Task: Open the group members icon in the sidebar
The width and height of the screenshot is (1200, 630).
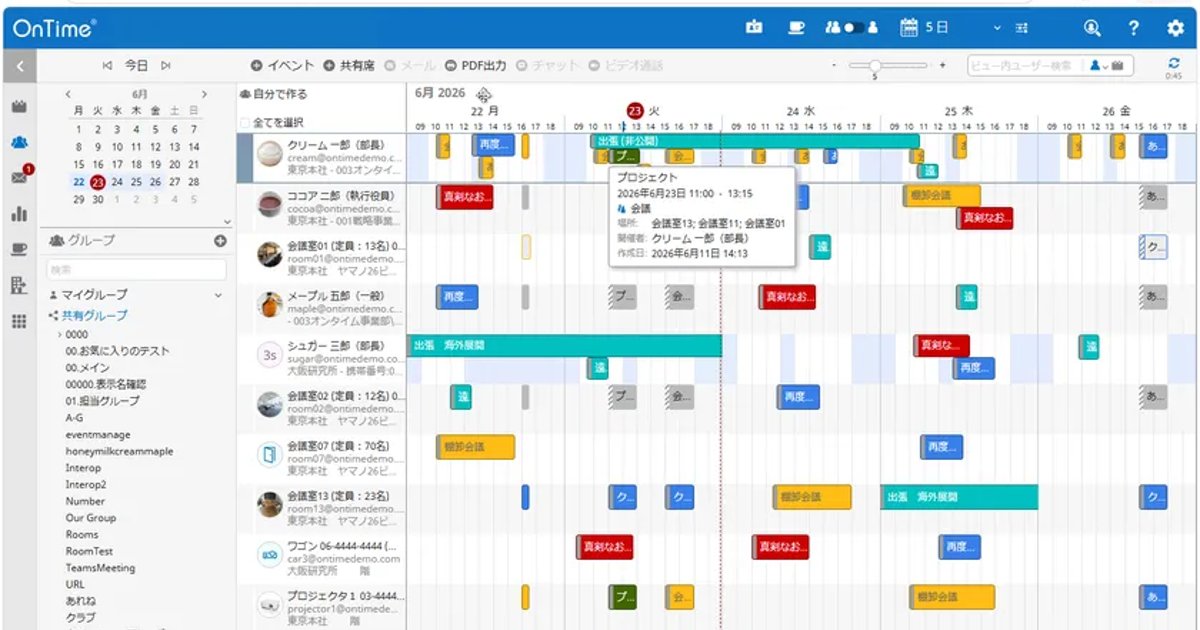Action: tap(19, 142)
